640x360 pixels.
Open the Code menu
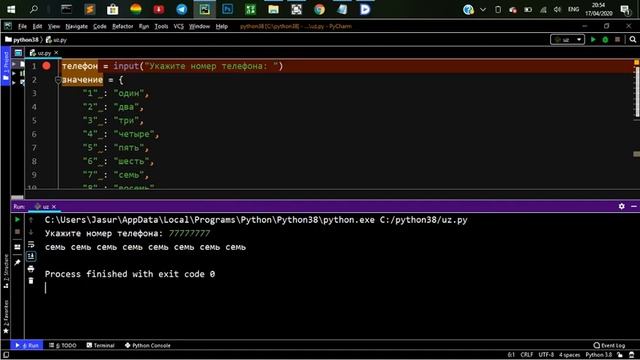(x=100, y=26)
